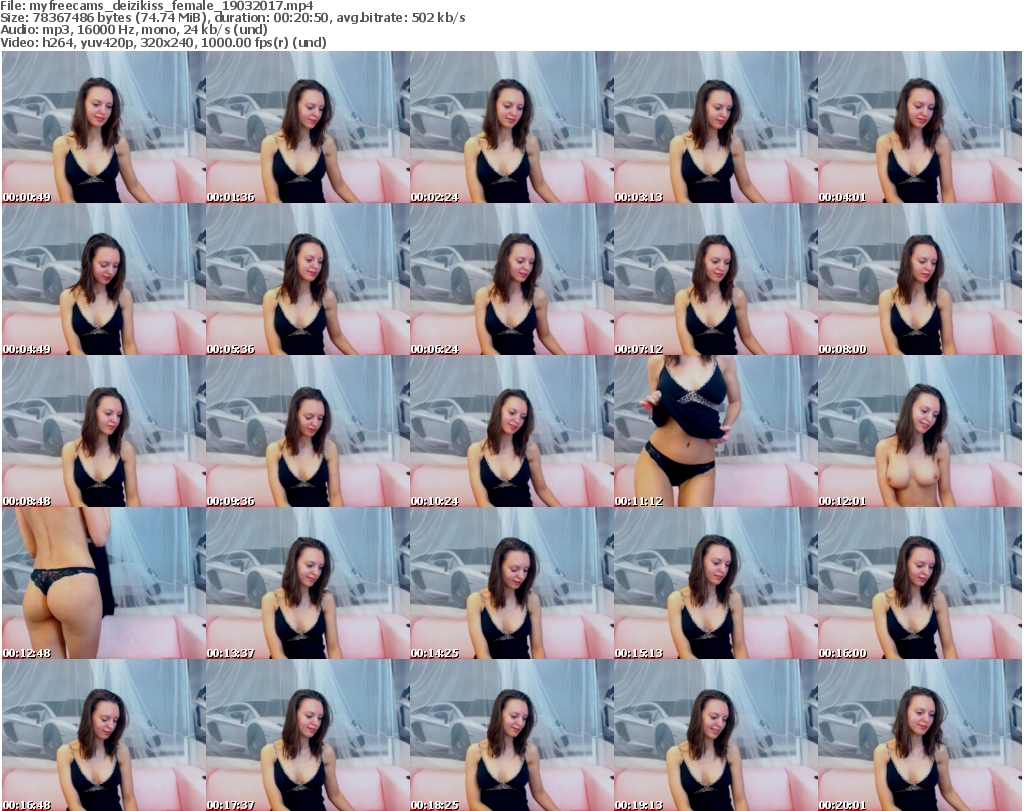This screenshot has height=811, width=1024.
Task: Pick the frame at 00:19:13
Action: coord(716,735)
